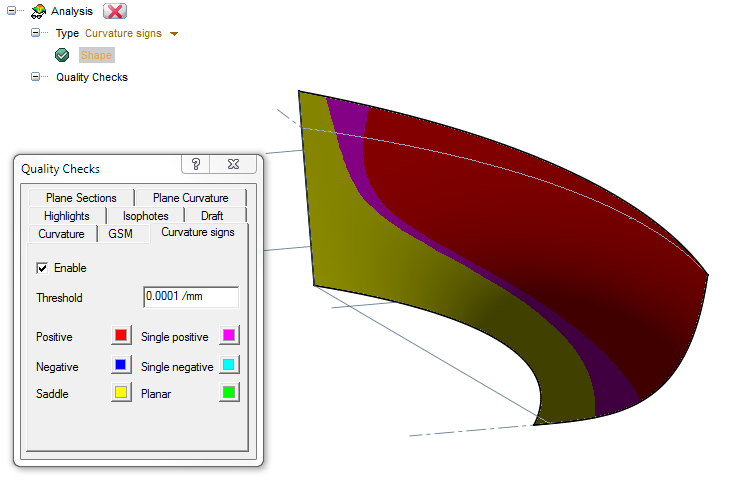Pick the Single negative cyan color swatch

pyautogui.click(x=229, y=365)
